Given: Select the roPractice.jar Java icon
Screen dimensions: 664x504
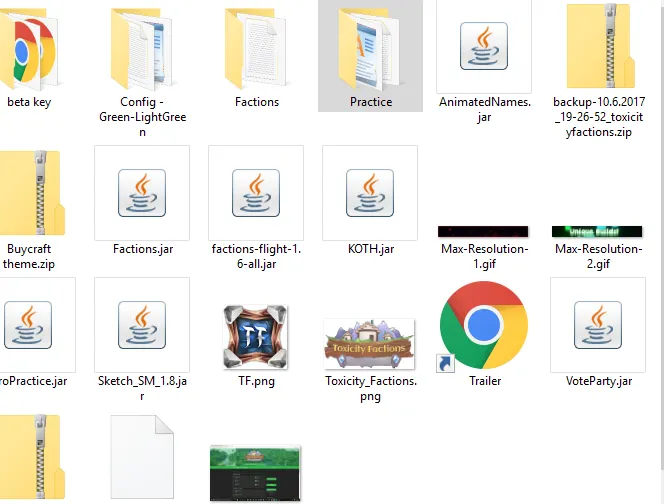Looking at the screenshot, I should (28, 325).
